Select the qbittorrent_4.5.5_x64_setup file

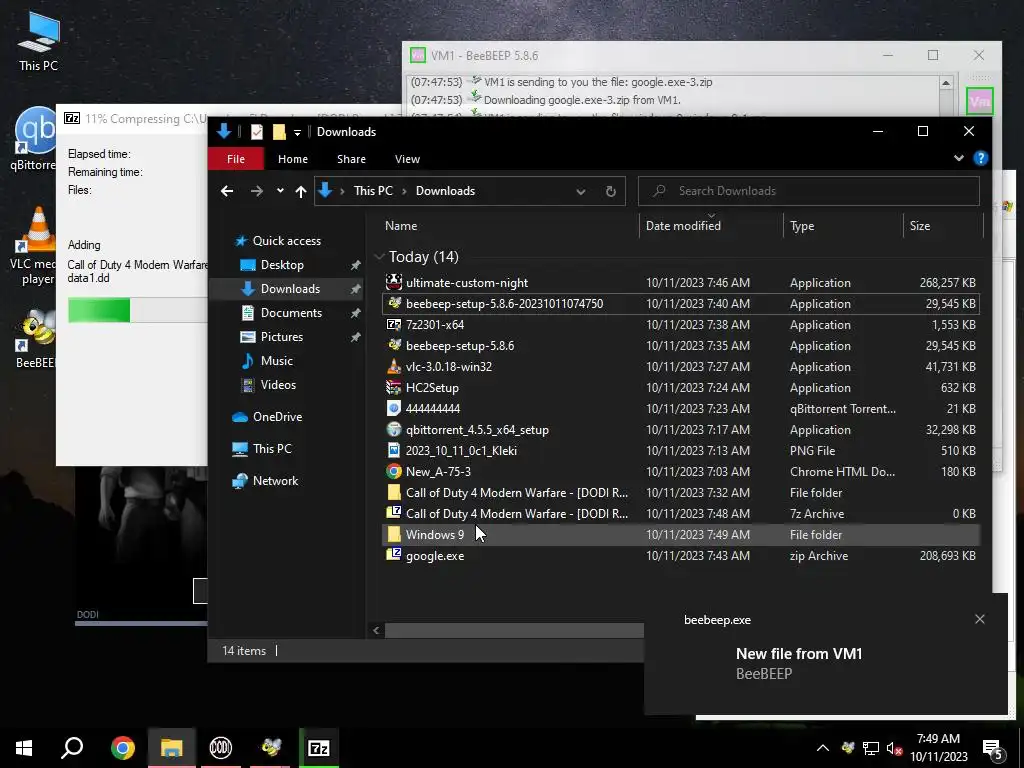pyautogui.click(x=680, y=430)
